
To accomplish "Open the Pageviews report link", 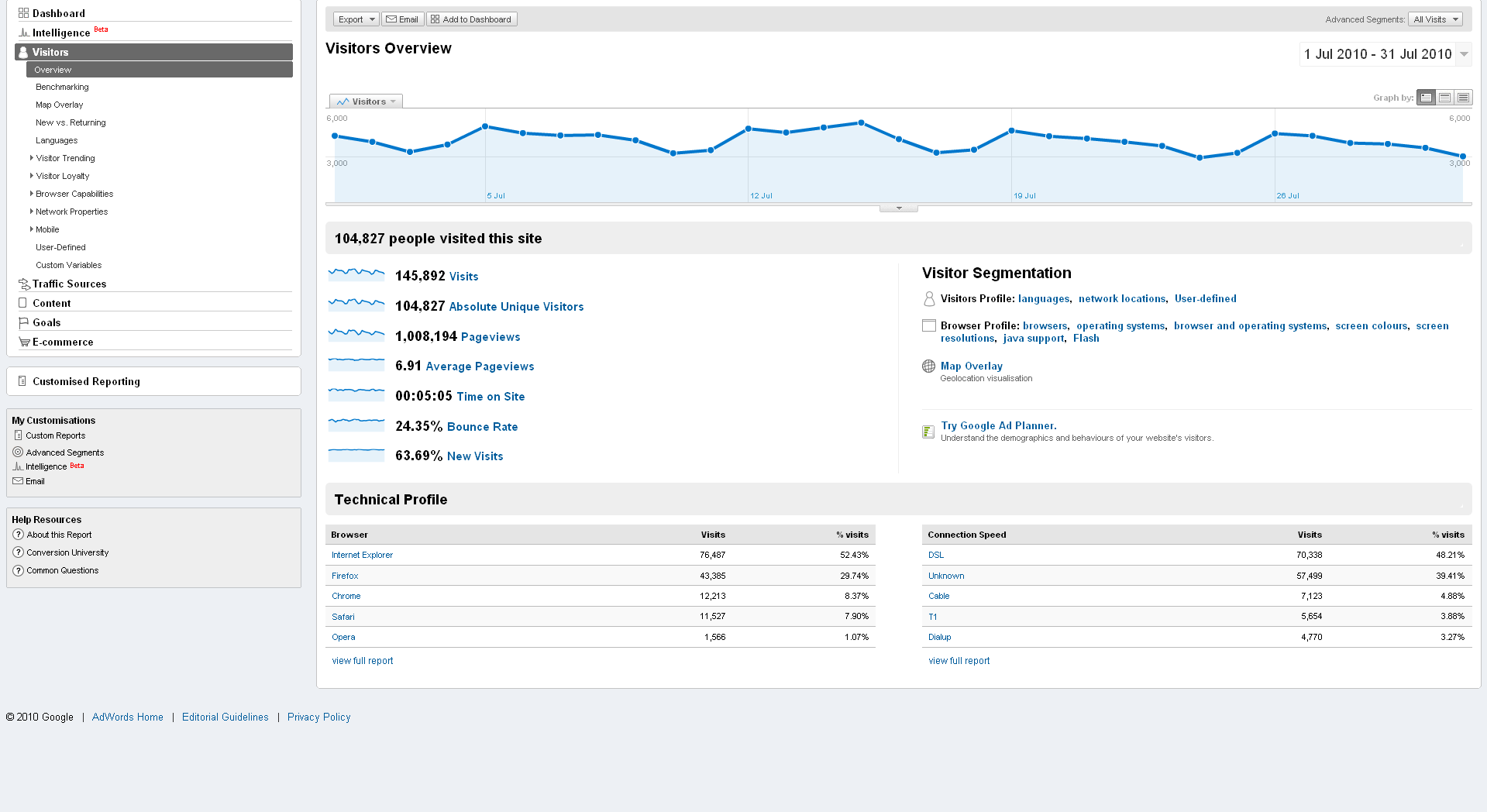I will pos(491,337).
